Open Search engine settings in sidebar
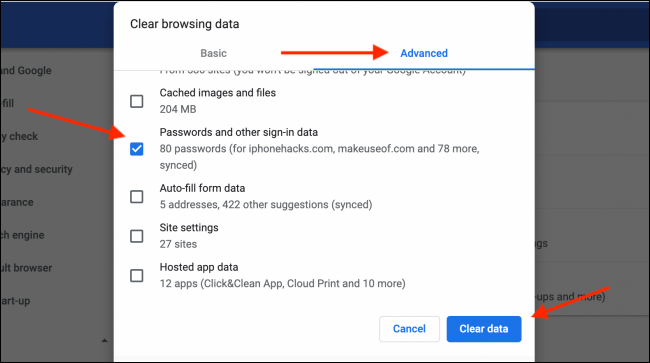Viewport: 650px width, 363px height. (22, 235)
